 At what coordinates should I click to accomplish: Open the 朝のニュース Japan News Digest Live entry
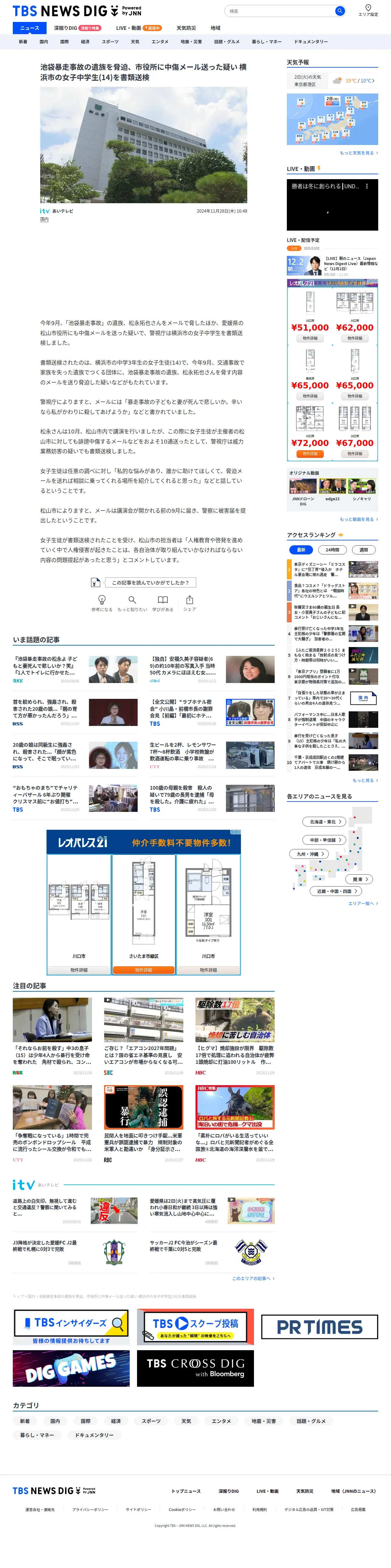332,266
